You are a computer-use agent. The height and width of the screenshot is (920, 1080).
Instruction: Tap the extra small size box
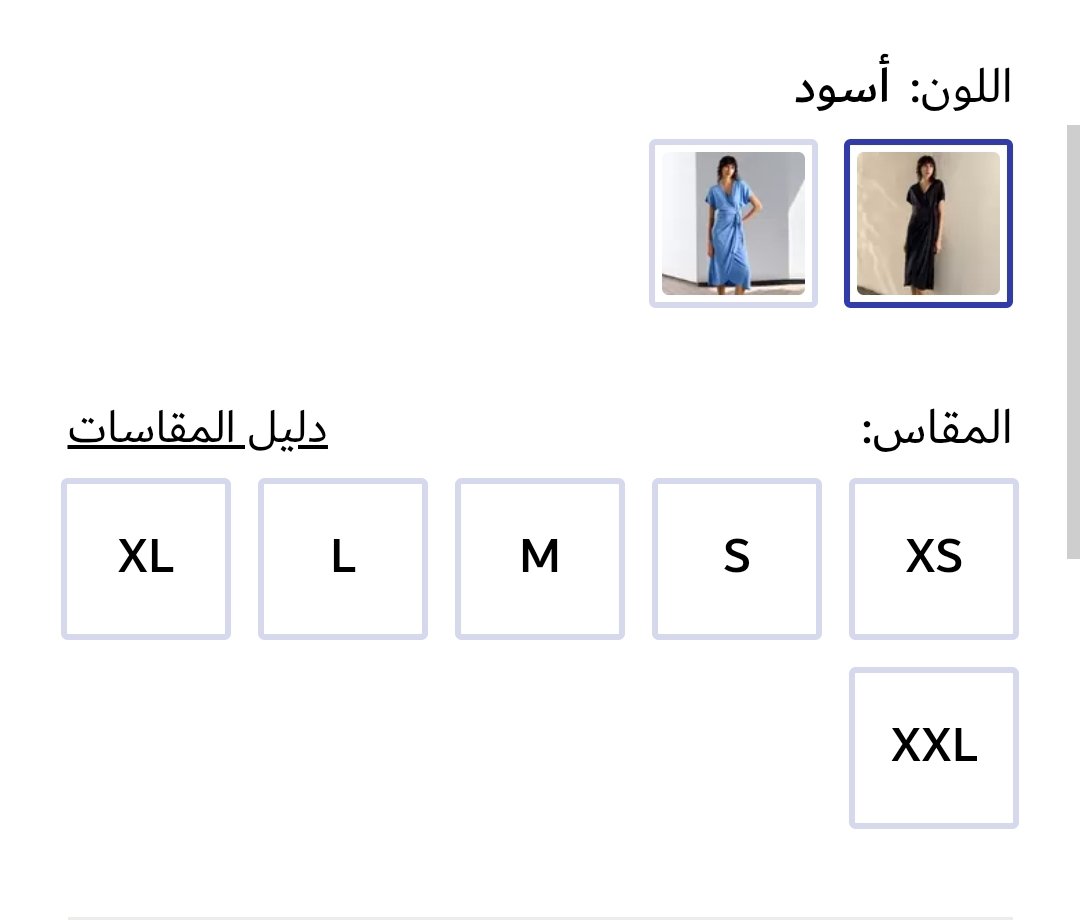(x=934, y=558)
